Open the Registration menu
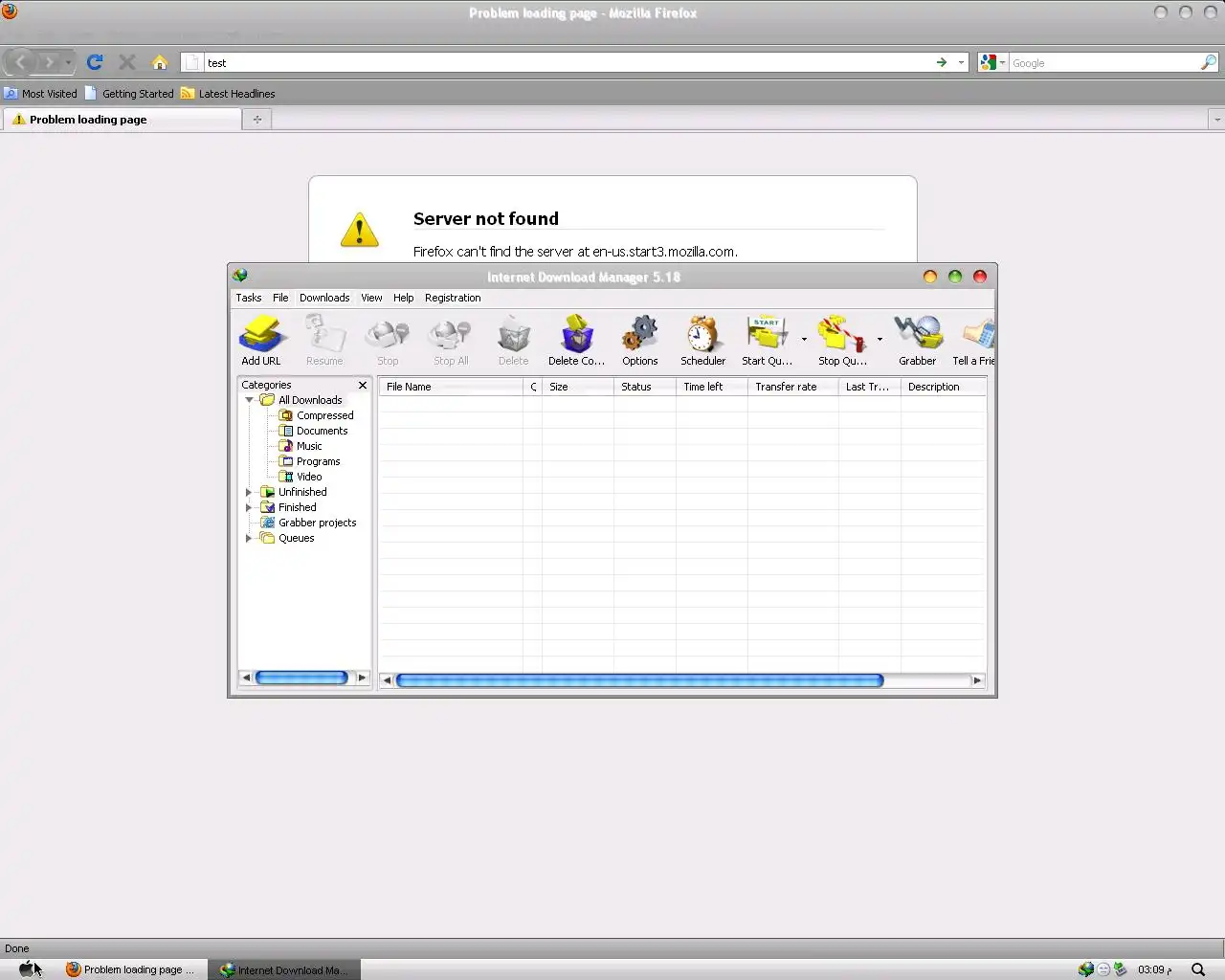 click(453, 298)
